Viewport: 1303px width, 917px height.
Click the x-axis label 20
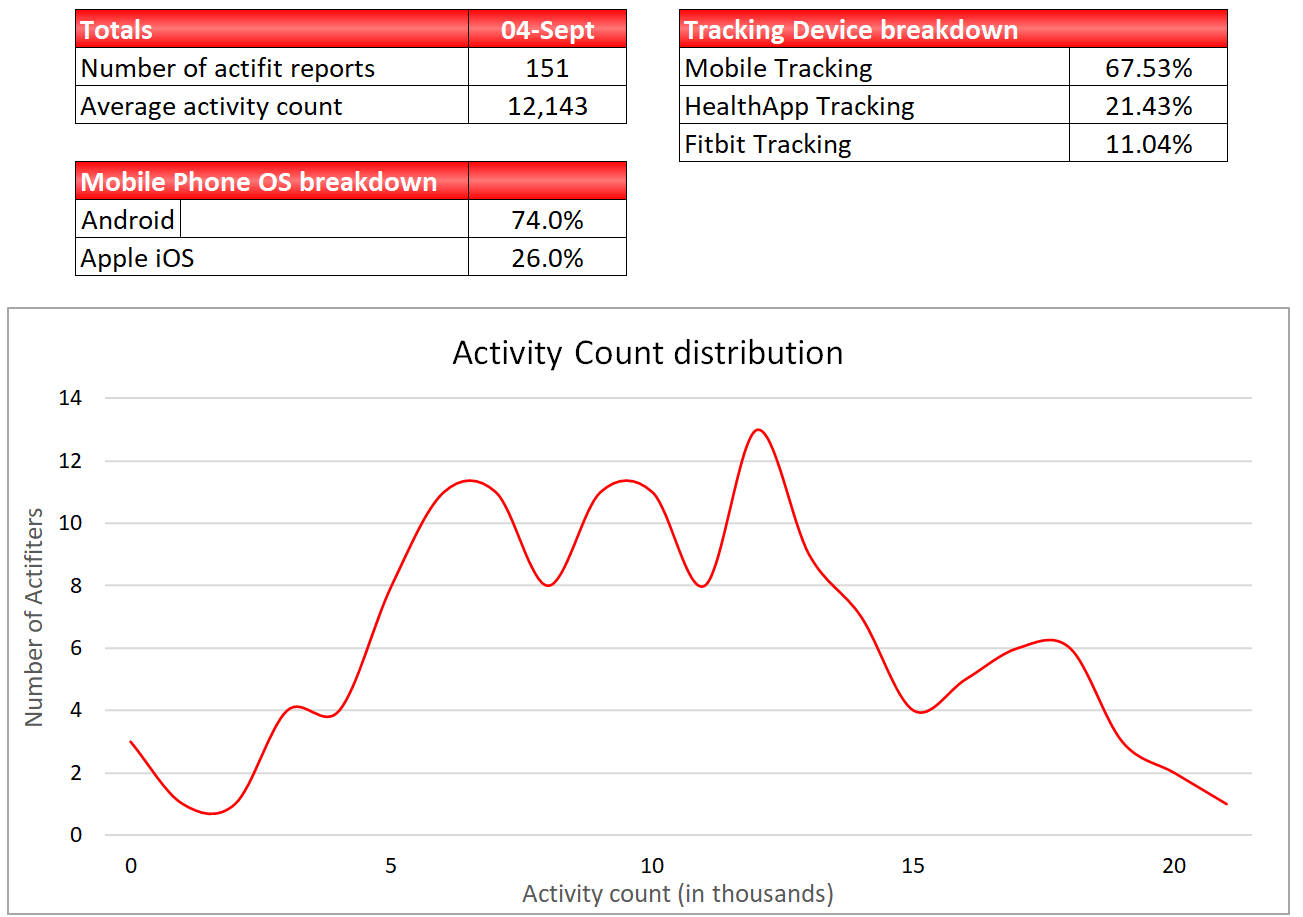pyautogui.click(x=1174, y=865)
